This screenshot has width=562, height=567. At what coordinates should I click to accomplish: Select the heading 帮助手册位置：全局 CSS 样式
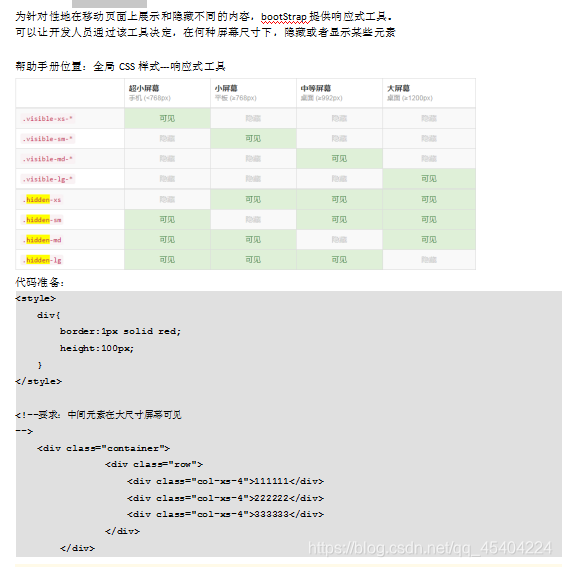click(x=120, y=67)
